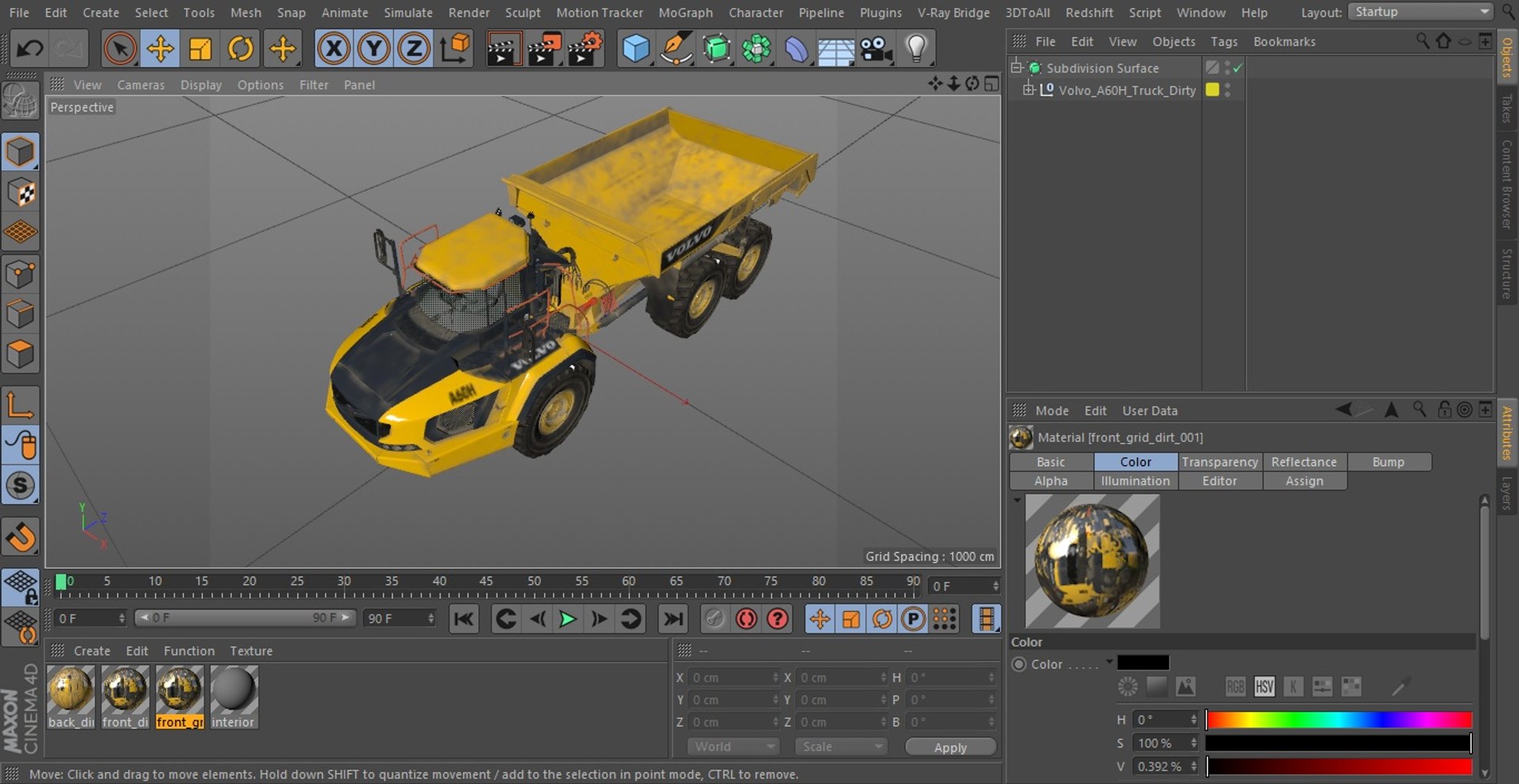The width and height of the screenshot is (1519, 784).
Task: Activate the Move tool
Action: [x=160, y=49]
